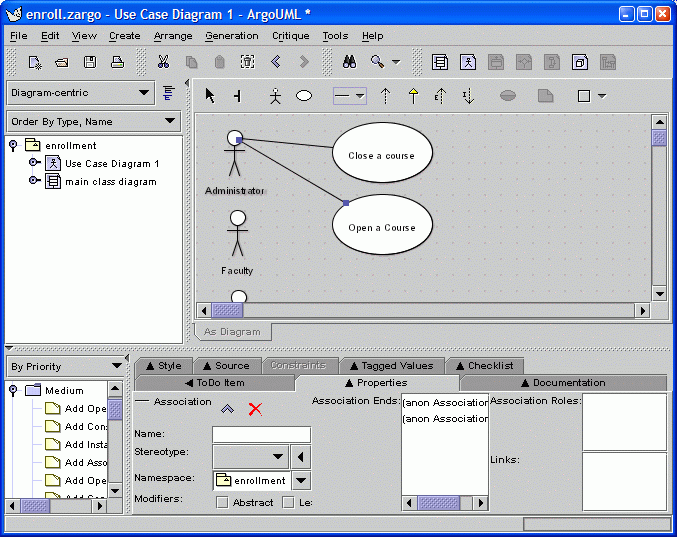Open the Stereotype dropdown

point(250,457)
